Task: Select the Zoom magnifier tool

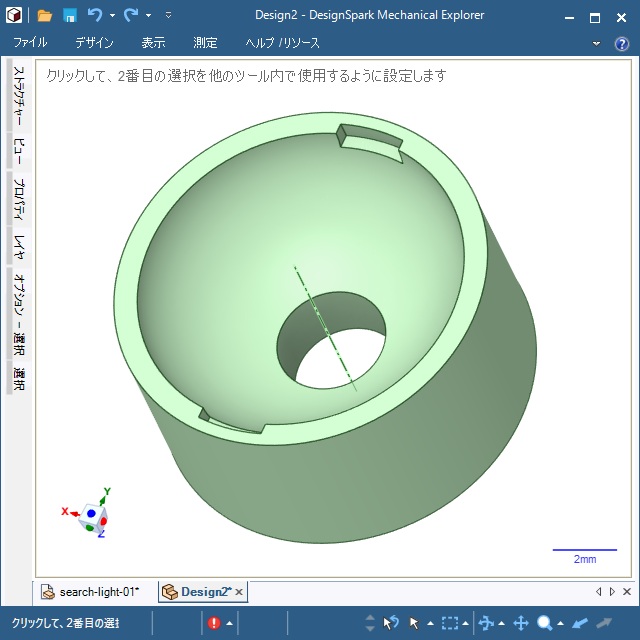Action: pyautogui.click(x=545, y=623)
